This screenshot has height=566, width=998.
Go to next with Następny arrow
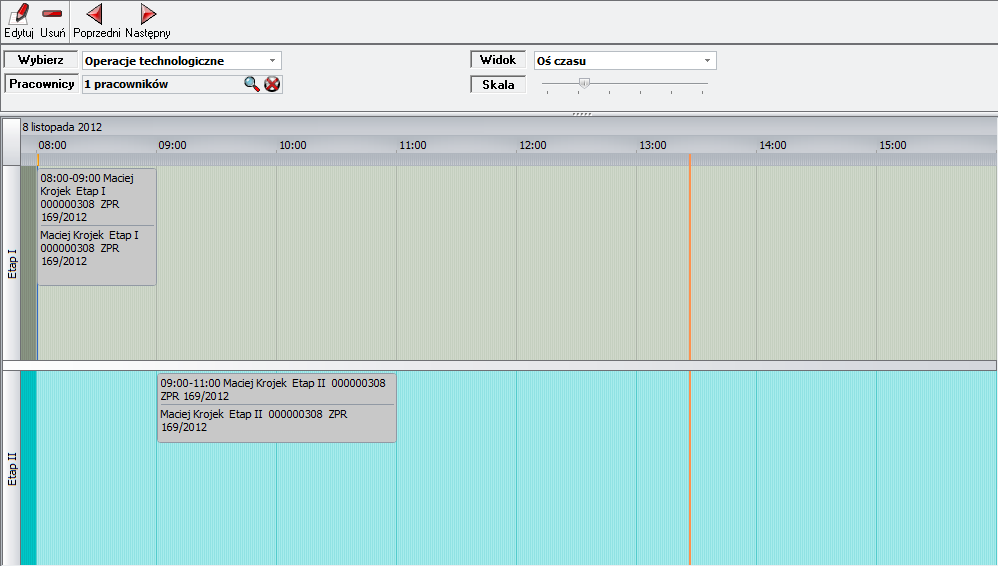pyautogui.click(x=148, y=13)
